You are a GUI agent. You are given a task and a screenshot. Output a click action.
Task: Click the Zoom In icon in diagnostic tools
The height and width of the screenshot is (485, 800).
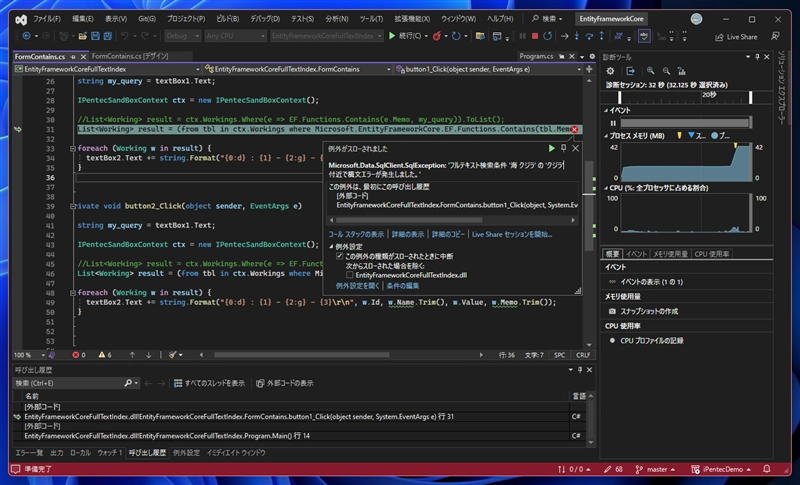651,71
